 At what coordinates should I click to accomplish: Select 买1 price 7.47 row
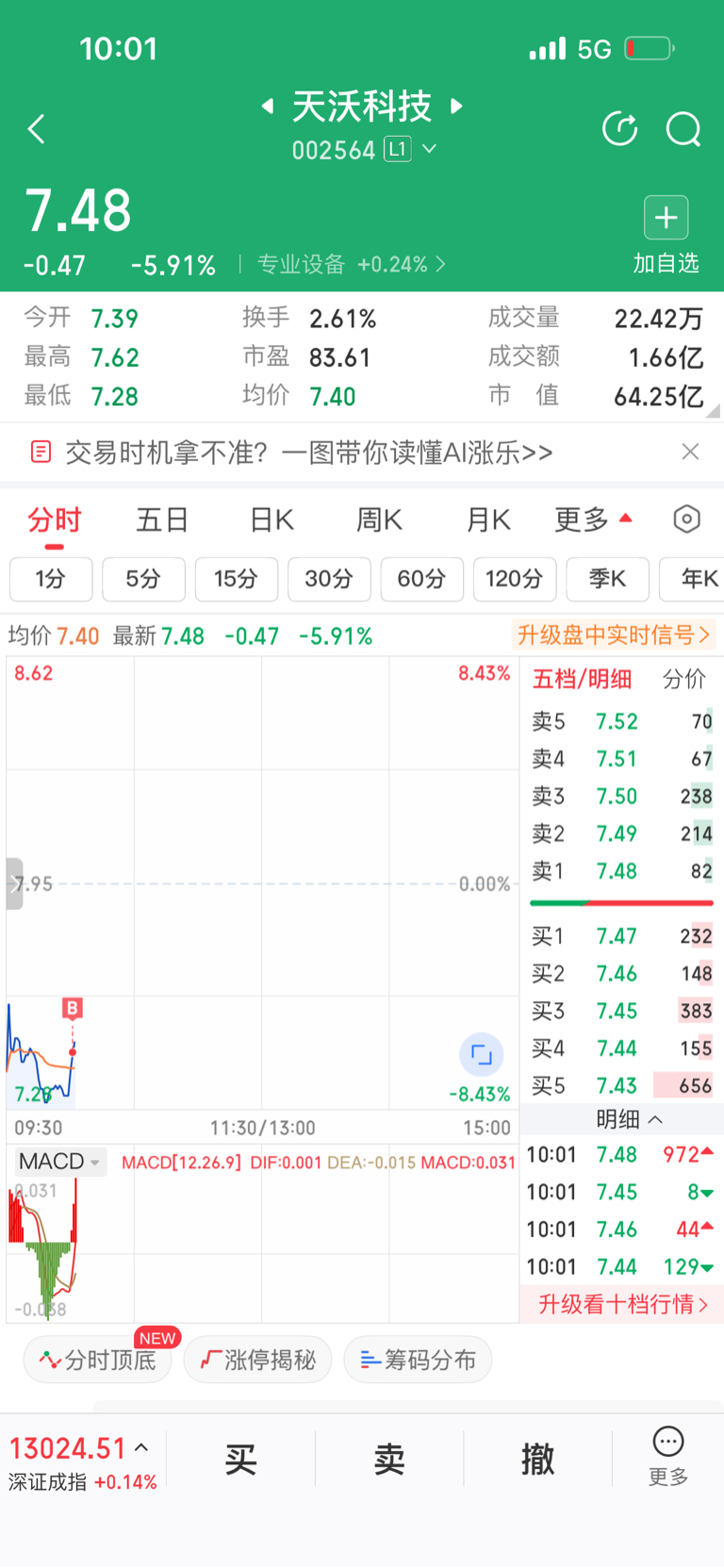tap(622, 935)
